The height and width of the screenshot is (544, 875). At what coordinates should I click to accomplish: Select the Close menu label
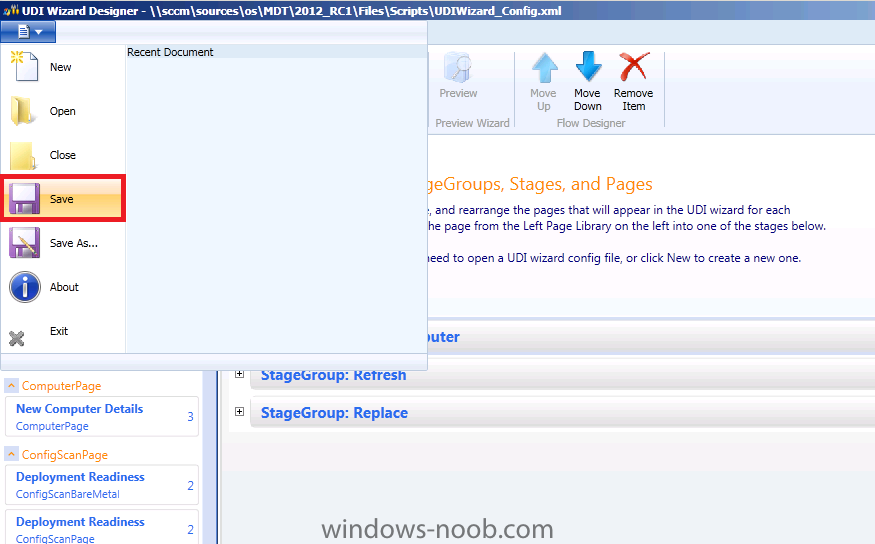point(62,155)
